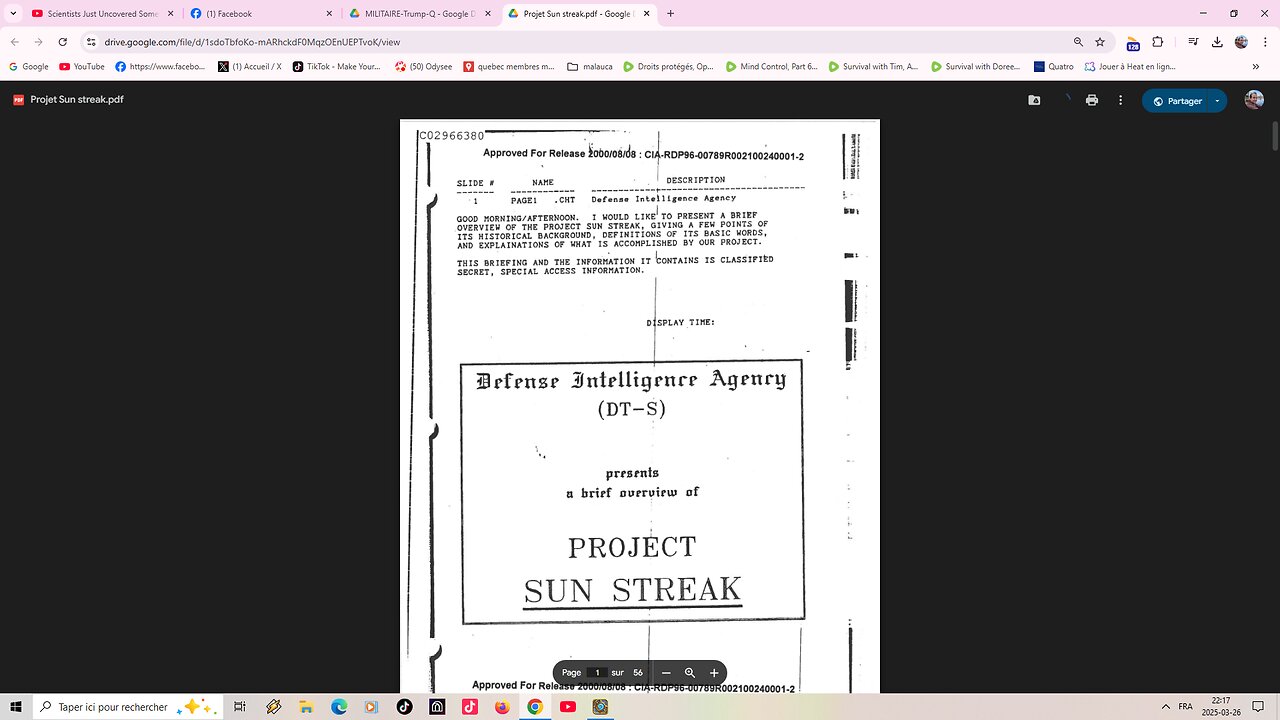Open Survival with Tim bookmark
Screen dimensions: 1280x720
point(874,67)
